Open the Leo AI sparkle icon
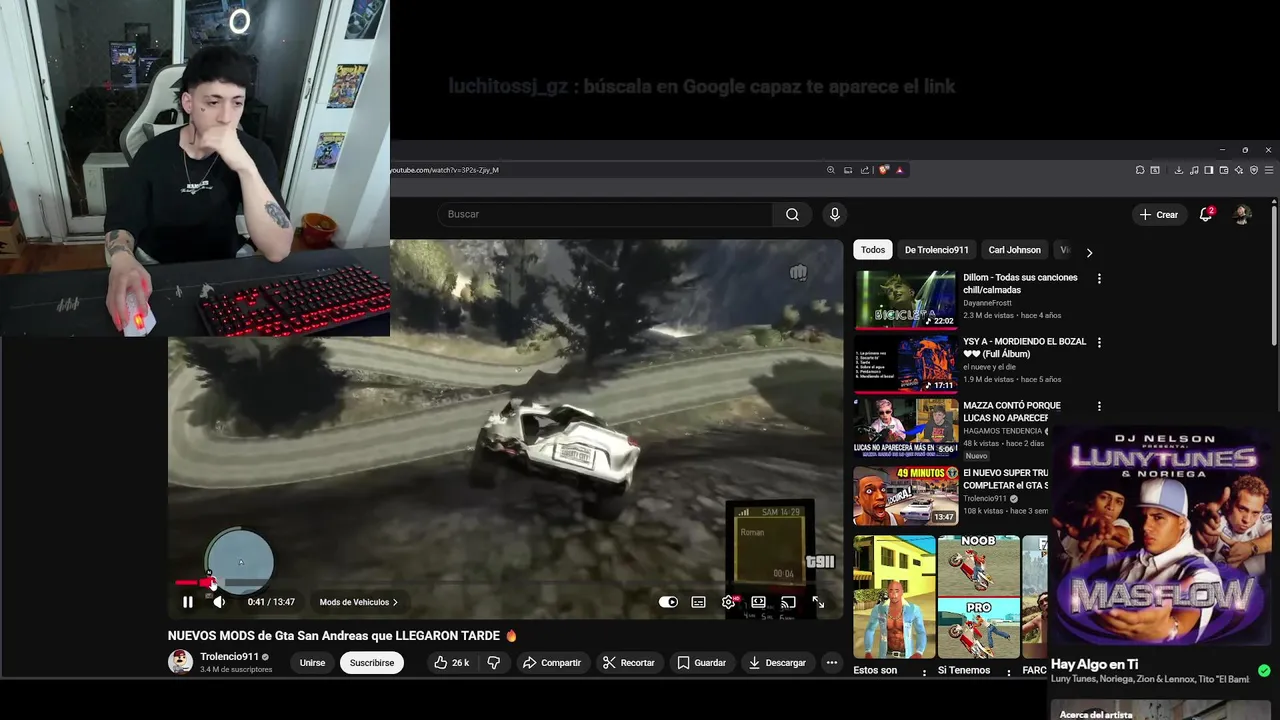Viewport: 1280px width, 720px height. coord(1239,170)
